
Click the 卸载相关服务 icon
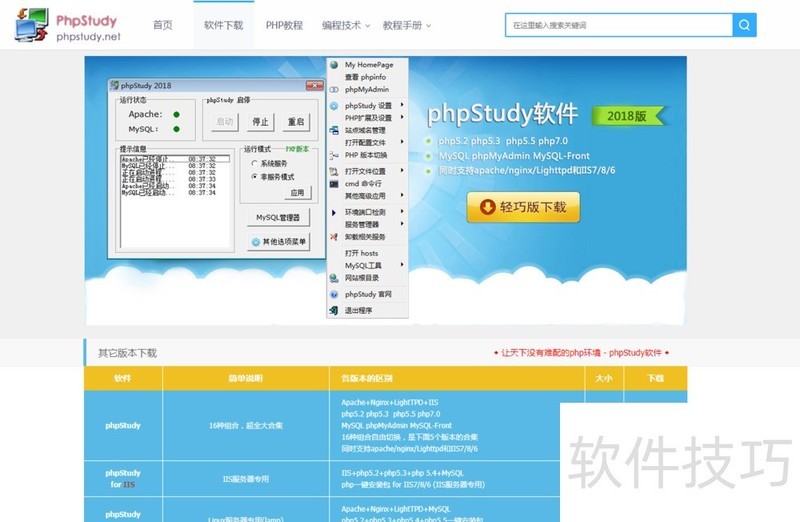coord(334,237)
